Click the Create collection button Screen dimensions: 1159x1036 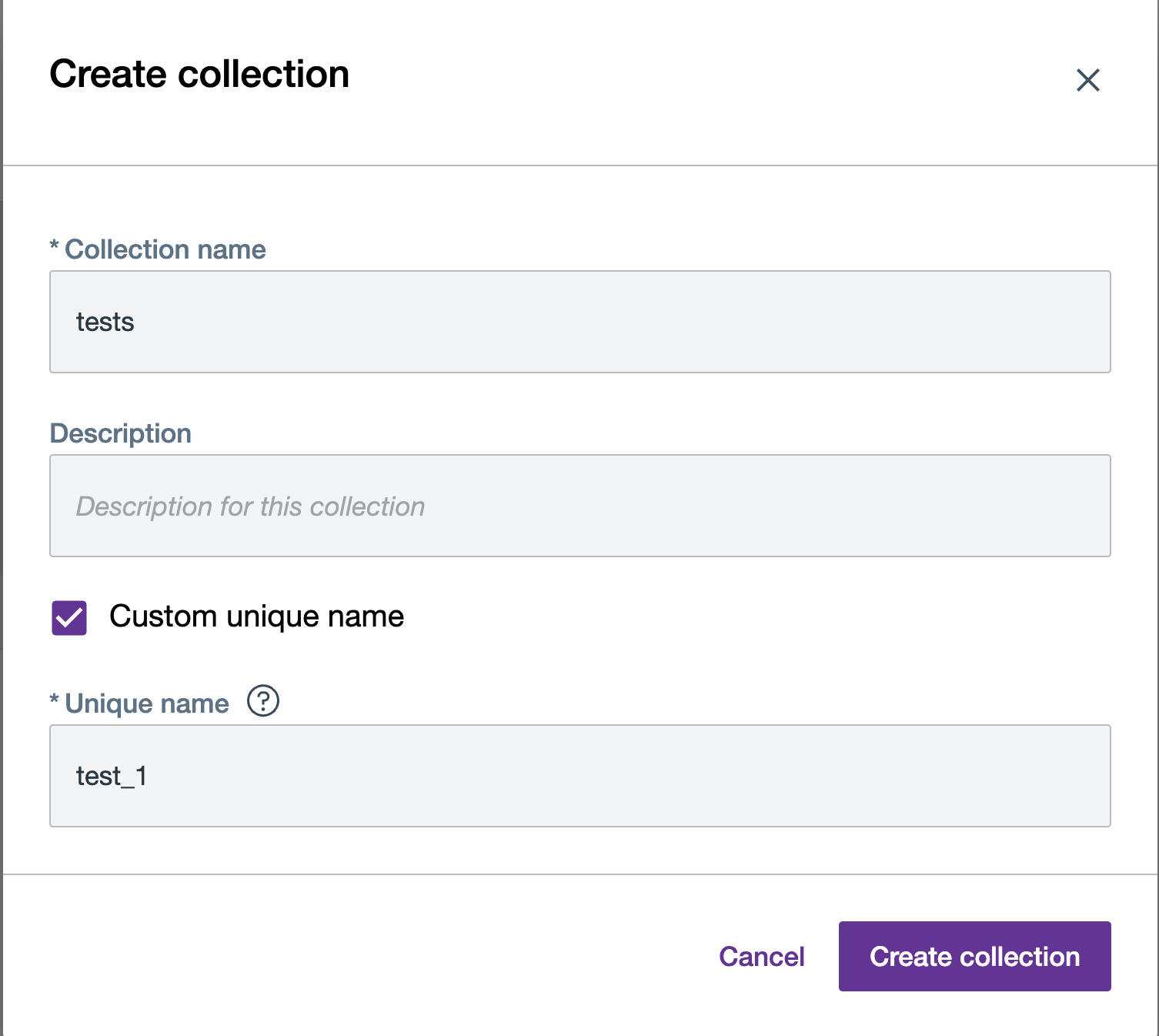coord(974,956)
